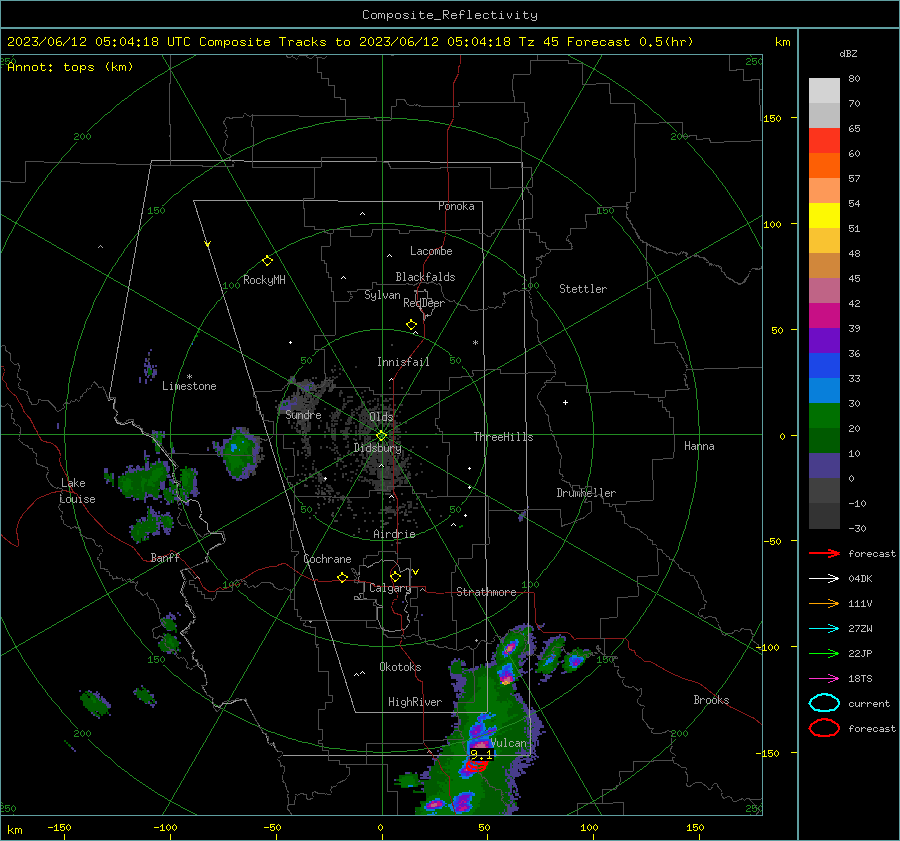Click the 36 dBZ blue color swatch
This screenshot has height=841, width=900.
click(824, 366)
